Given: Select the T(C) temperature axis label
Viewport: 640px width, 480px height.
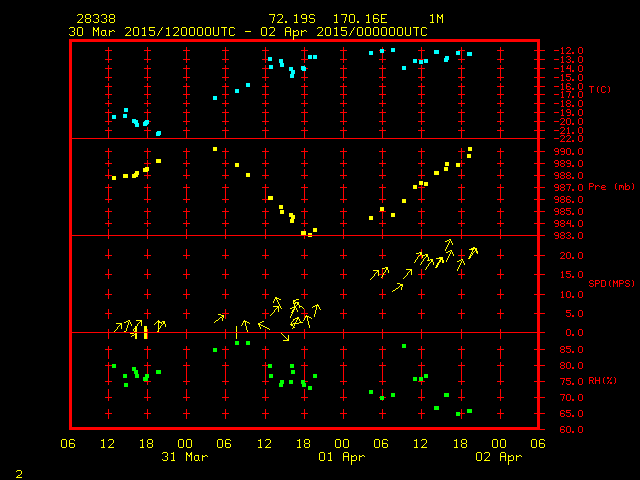Looking at the screenshot, I should (x=599, y=89).
